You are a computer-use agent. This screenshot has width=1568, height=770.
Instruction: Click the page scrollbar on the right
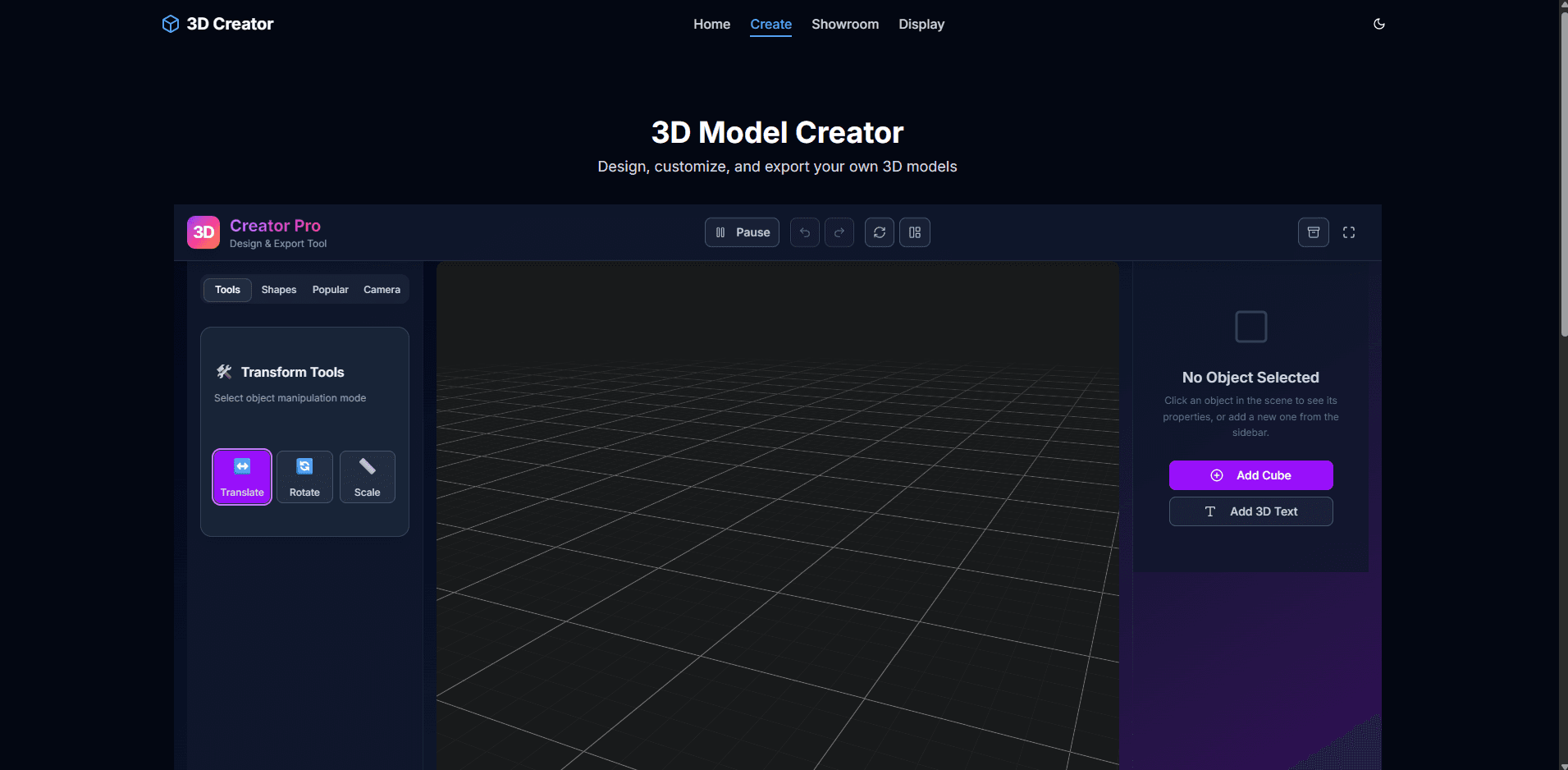coord(1562,164)
